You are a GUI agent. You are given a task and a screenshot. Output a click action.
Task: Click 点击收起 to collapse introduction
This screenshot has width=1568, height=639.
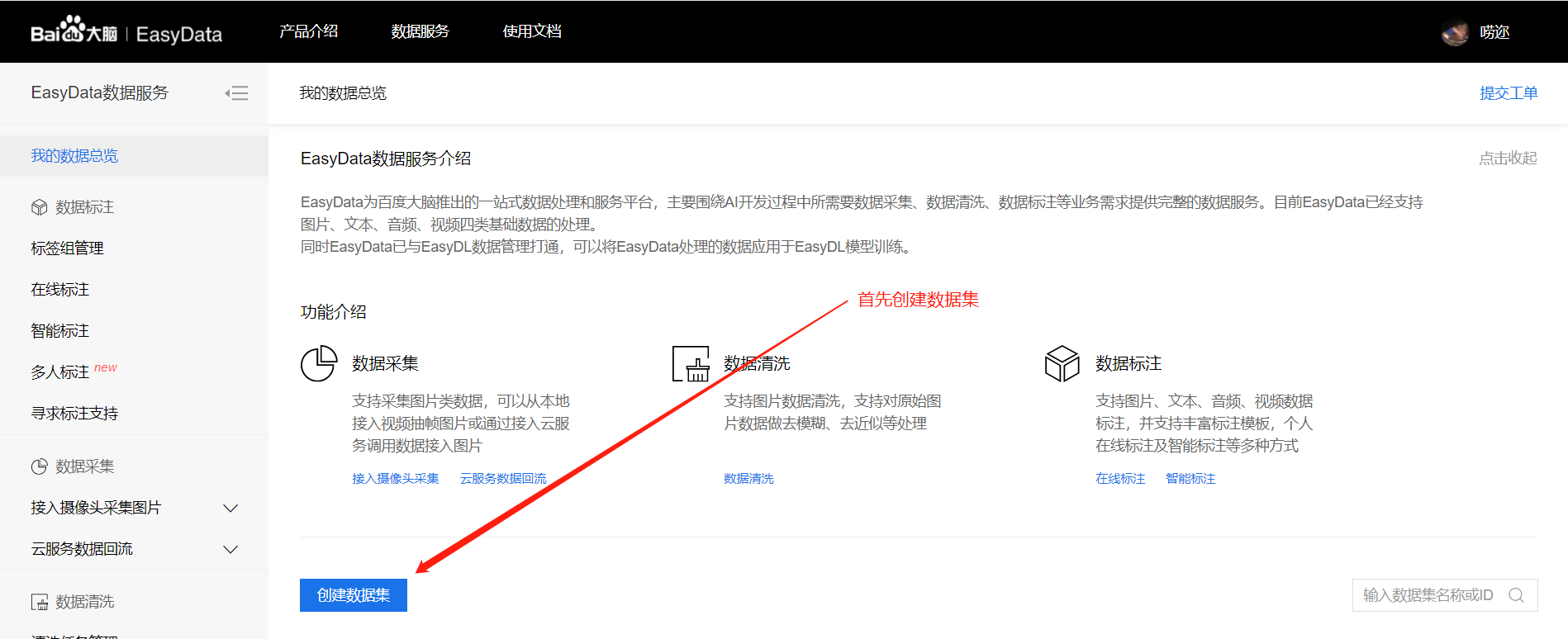1508,158
